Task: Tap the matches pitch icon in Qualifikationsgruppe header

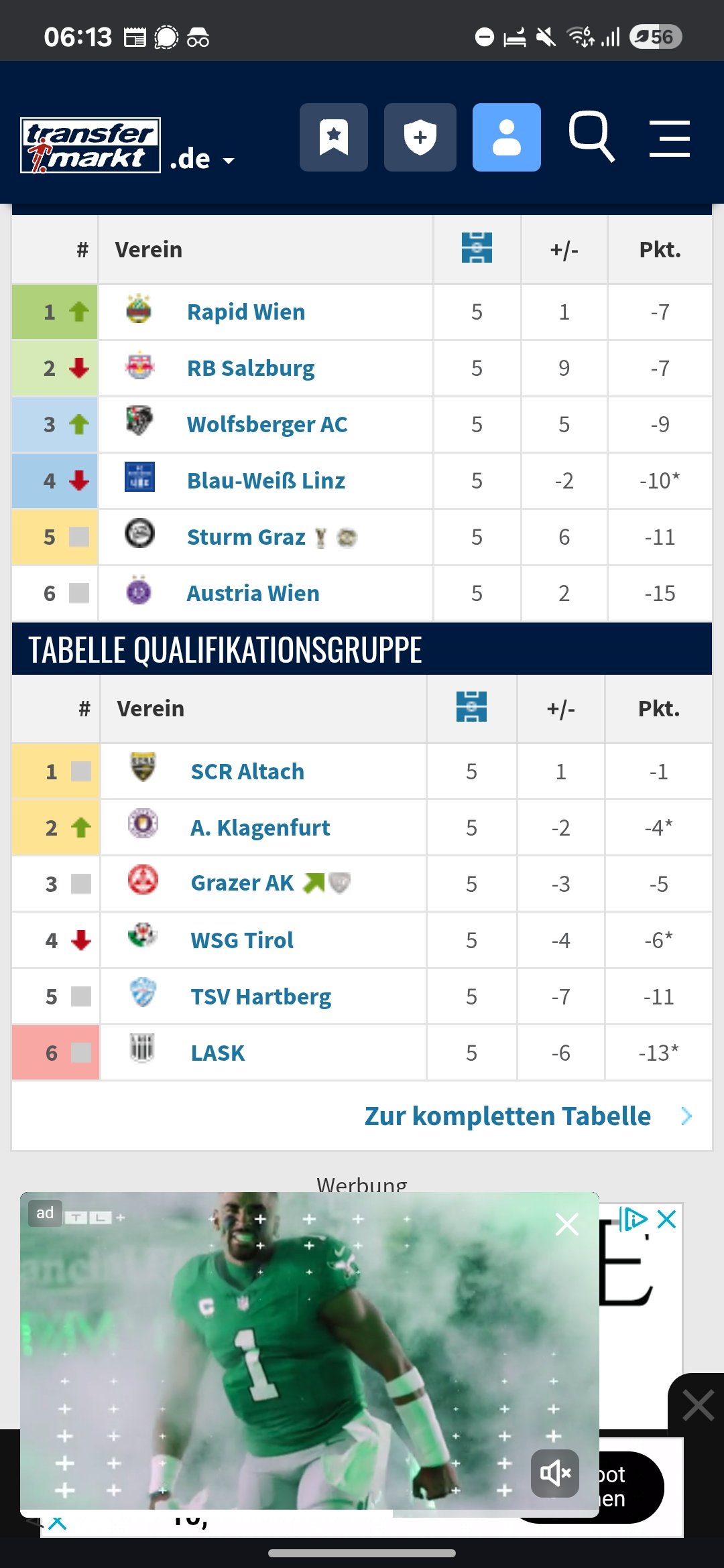Action: [471, 708]
